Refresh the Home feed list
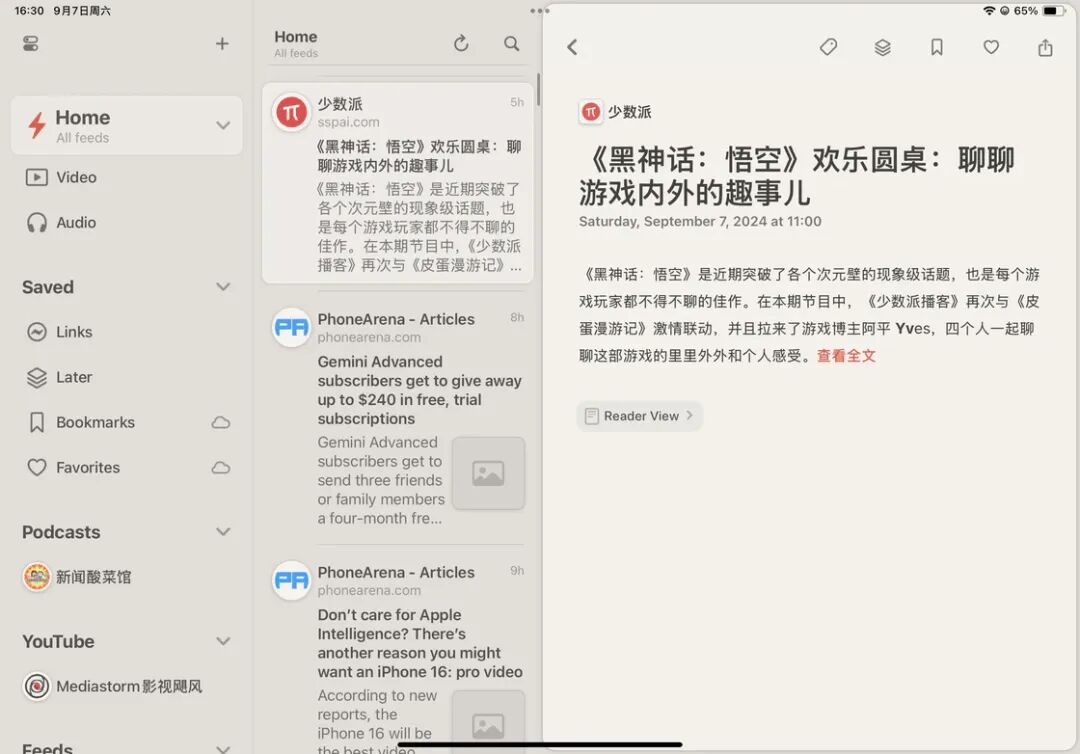The height and width of the screenshot is (754, 1080). (x=461, y=43)
